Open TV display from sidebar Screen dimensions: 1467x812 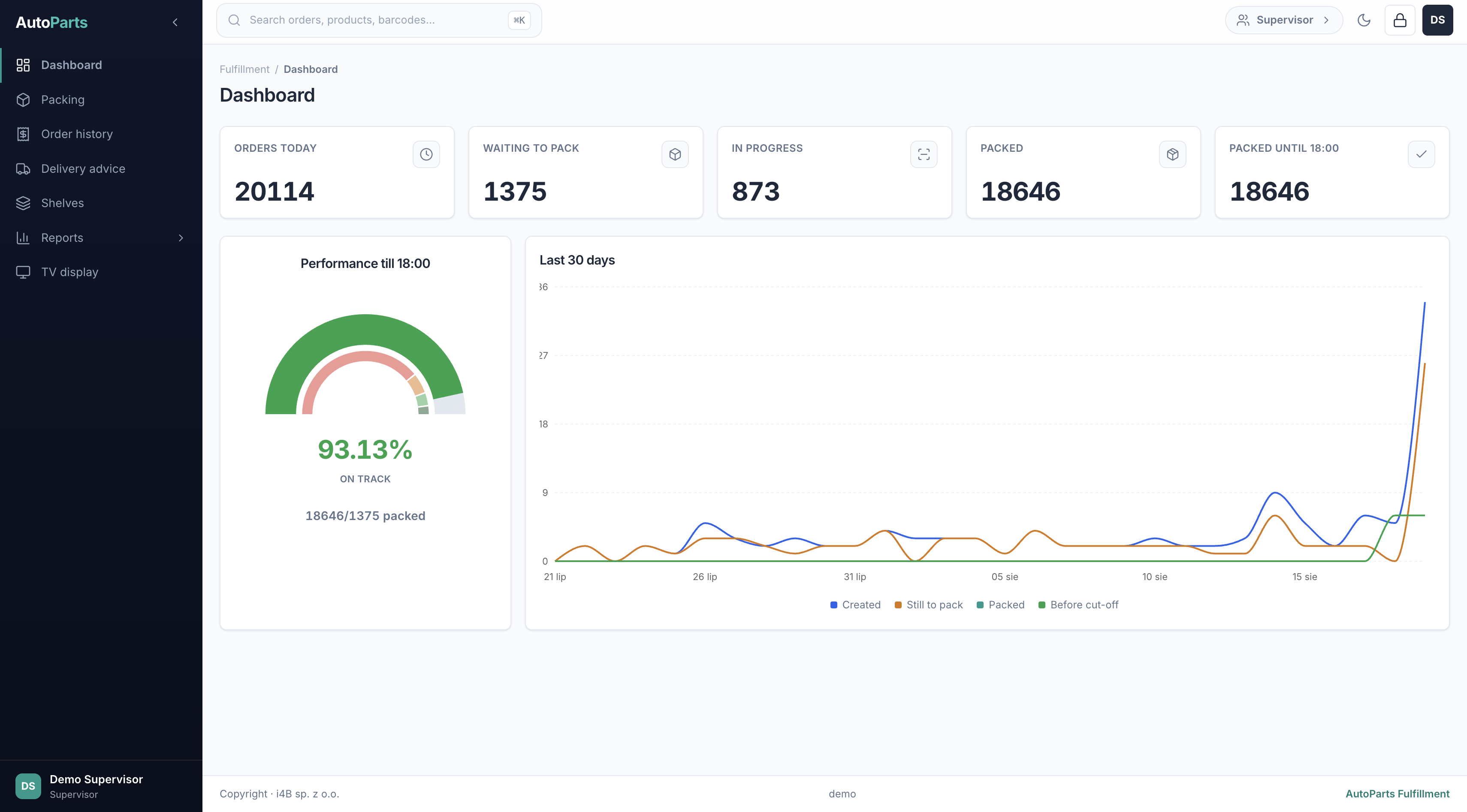101,272
